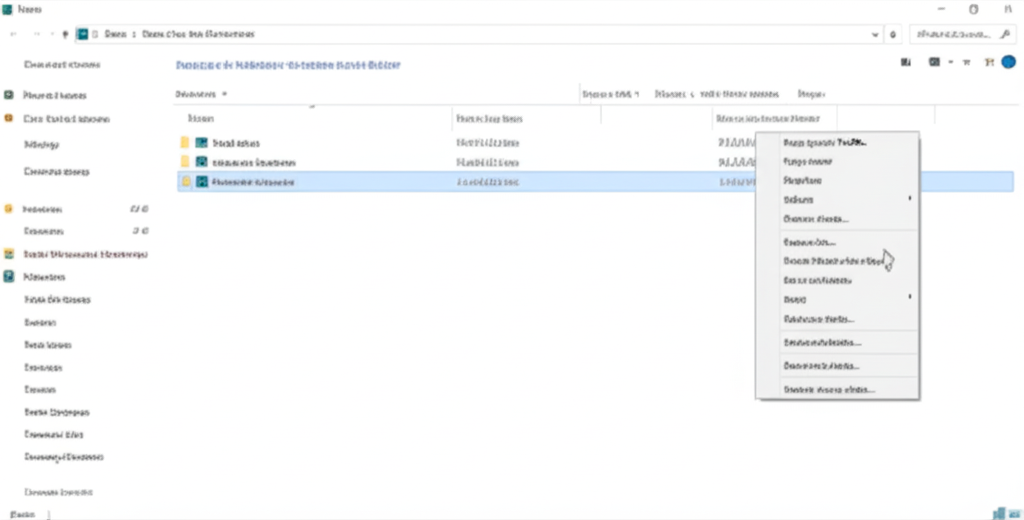Select the highlighted third row in the file list
Viewport: 1024px width, 520px height.
pyautogui.click(x=595, y=182)
